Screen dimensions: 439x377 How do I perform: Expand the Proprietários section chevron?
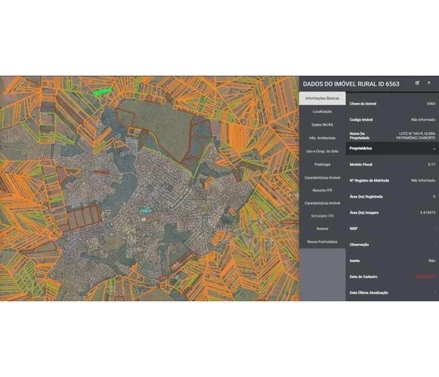point(434,149)
